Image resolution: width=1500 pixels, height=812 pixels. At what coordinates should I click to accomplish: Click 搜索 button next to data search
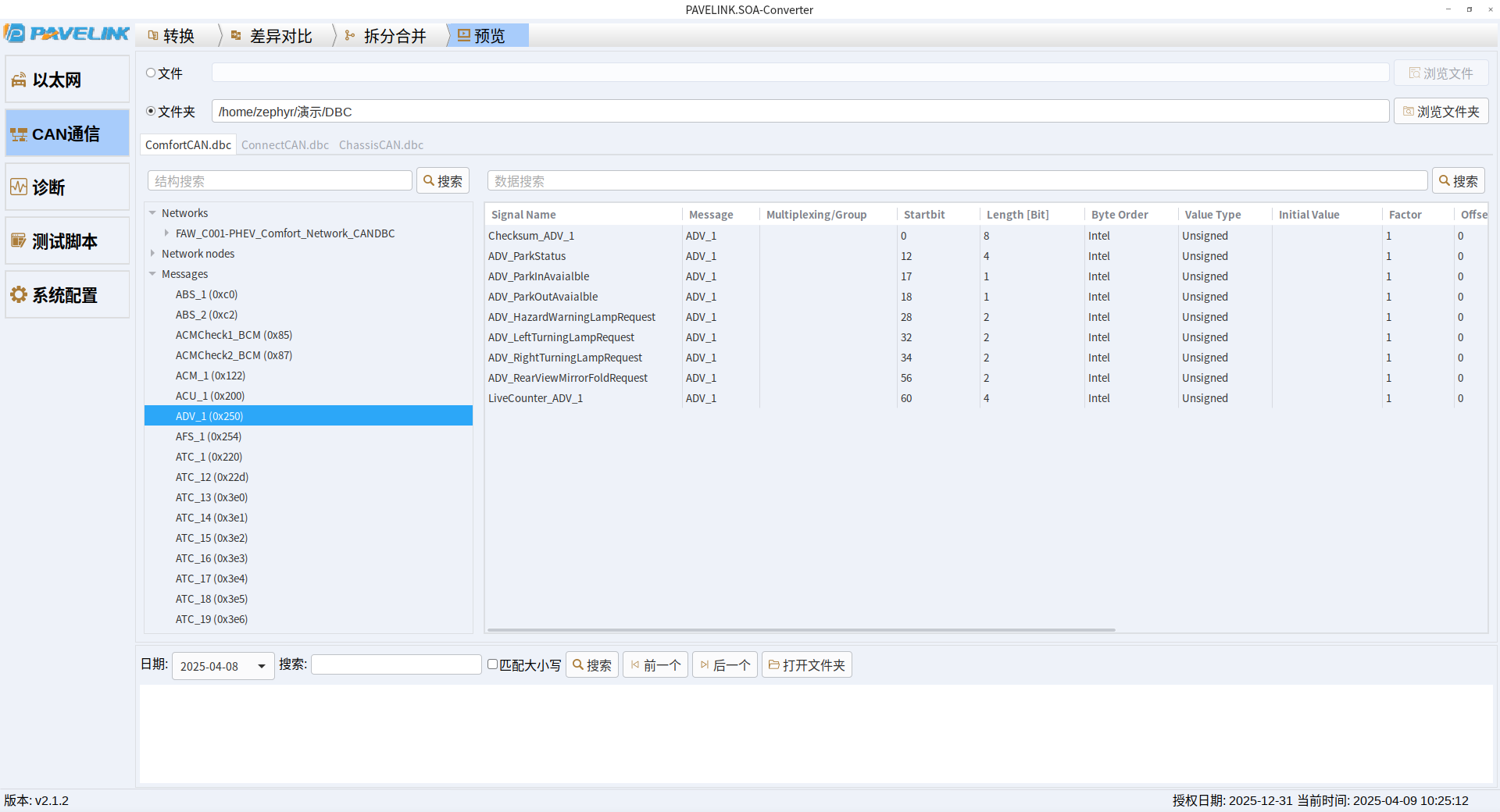1459,180
